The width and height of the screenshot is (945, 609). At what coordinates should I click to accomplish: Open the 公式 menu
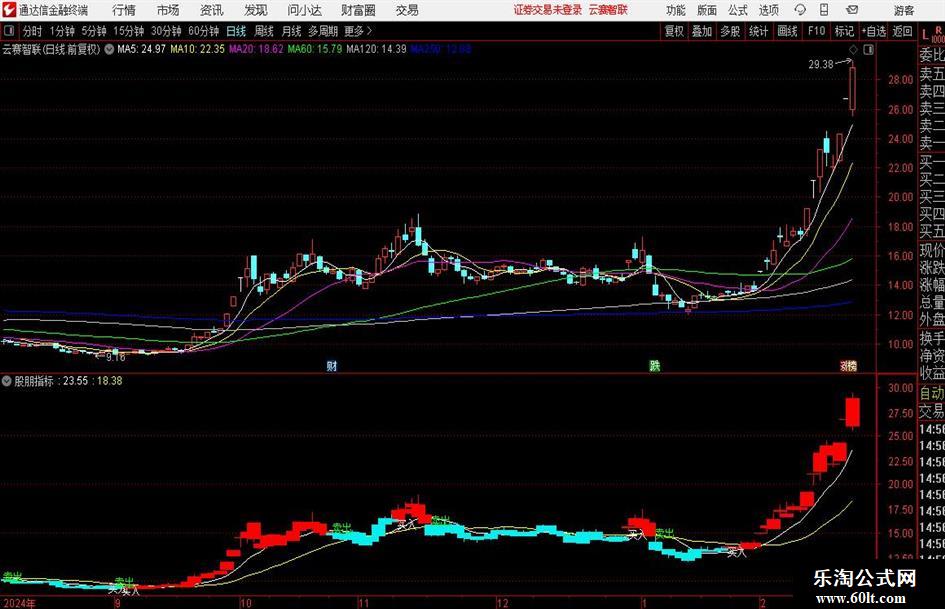click(738, 10)
